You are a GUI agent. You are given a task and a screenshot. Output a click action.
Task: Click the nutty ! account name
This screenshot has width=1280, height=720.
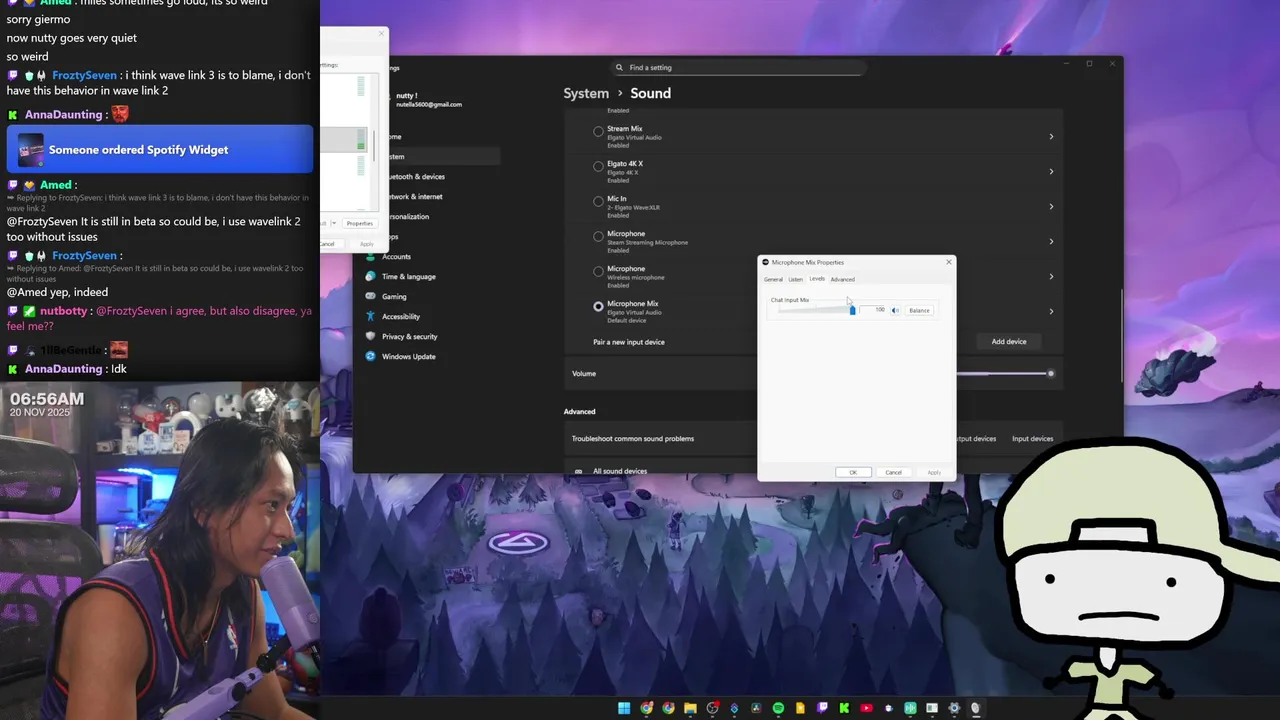[407, 96]
